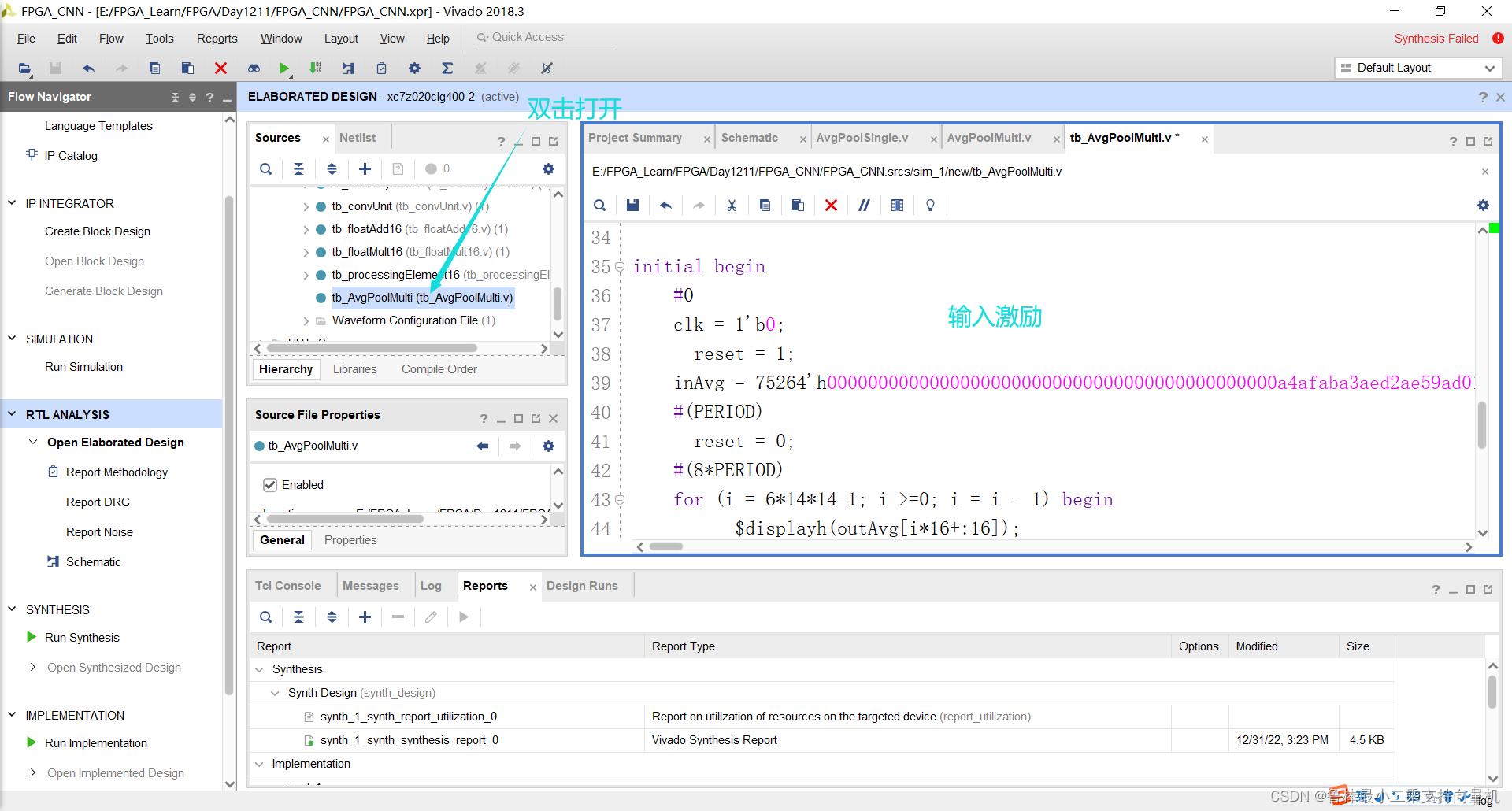Open the Flow menu
The image size is (1512, 811).
point(111,39)
